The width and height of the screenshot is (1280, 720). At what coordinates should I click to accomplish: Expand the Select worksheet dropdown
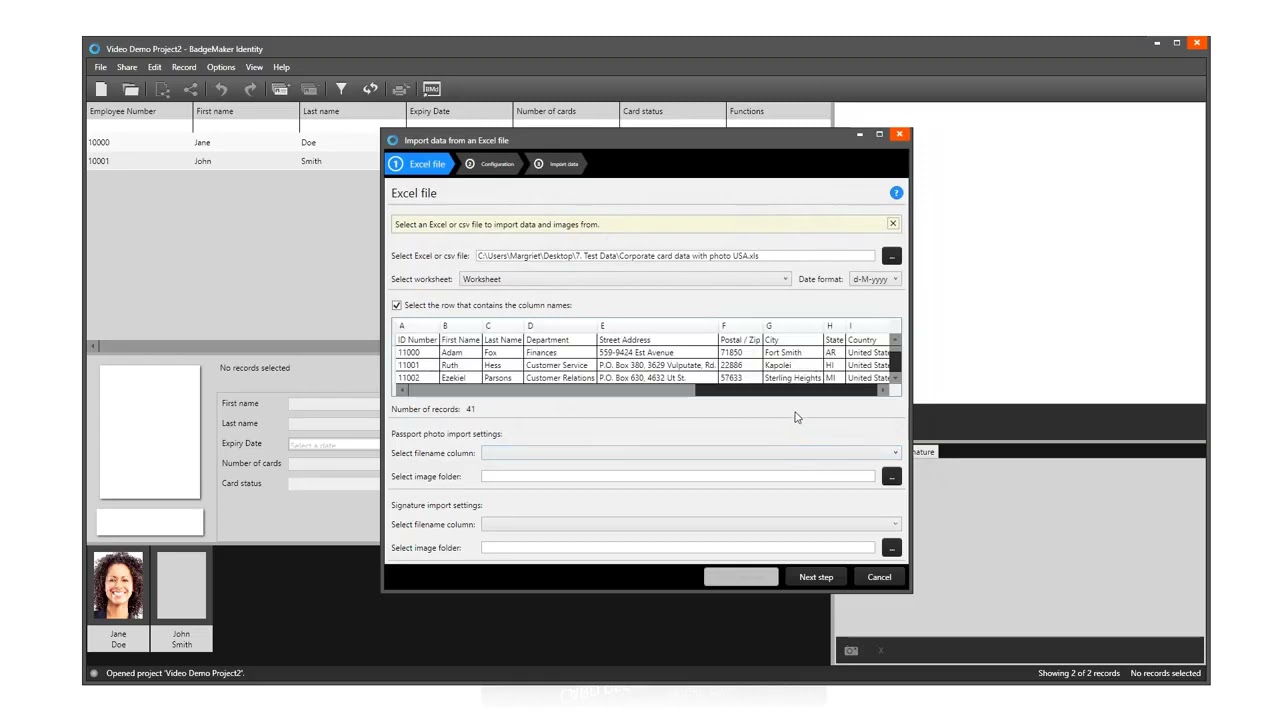click(x=625, y=279)
